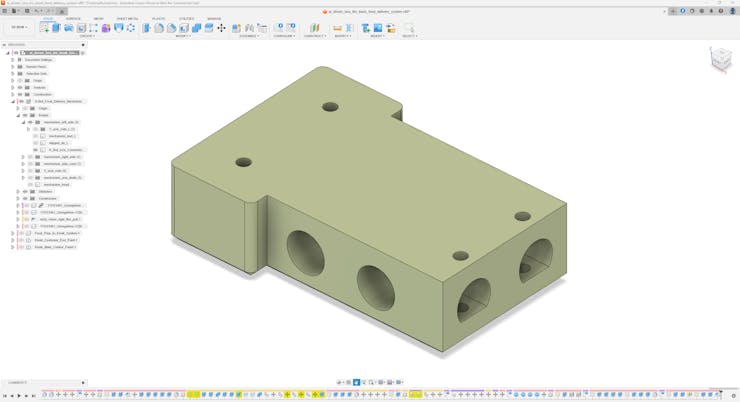Select the Hole tool
This screenshot has width=740, height=402.
[81, 28]
